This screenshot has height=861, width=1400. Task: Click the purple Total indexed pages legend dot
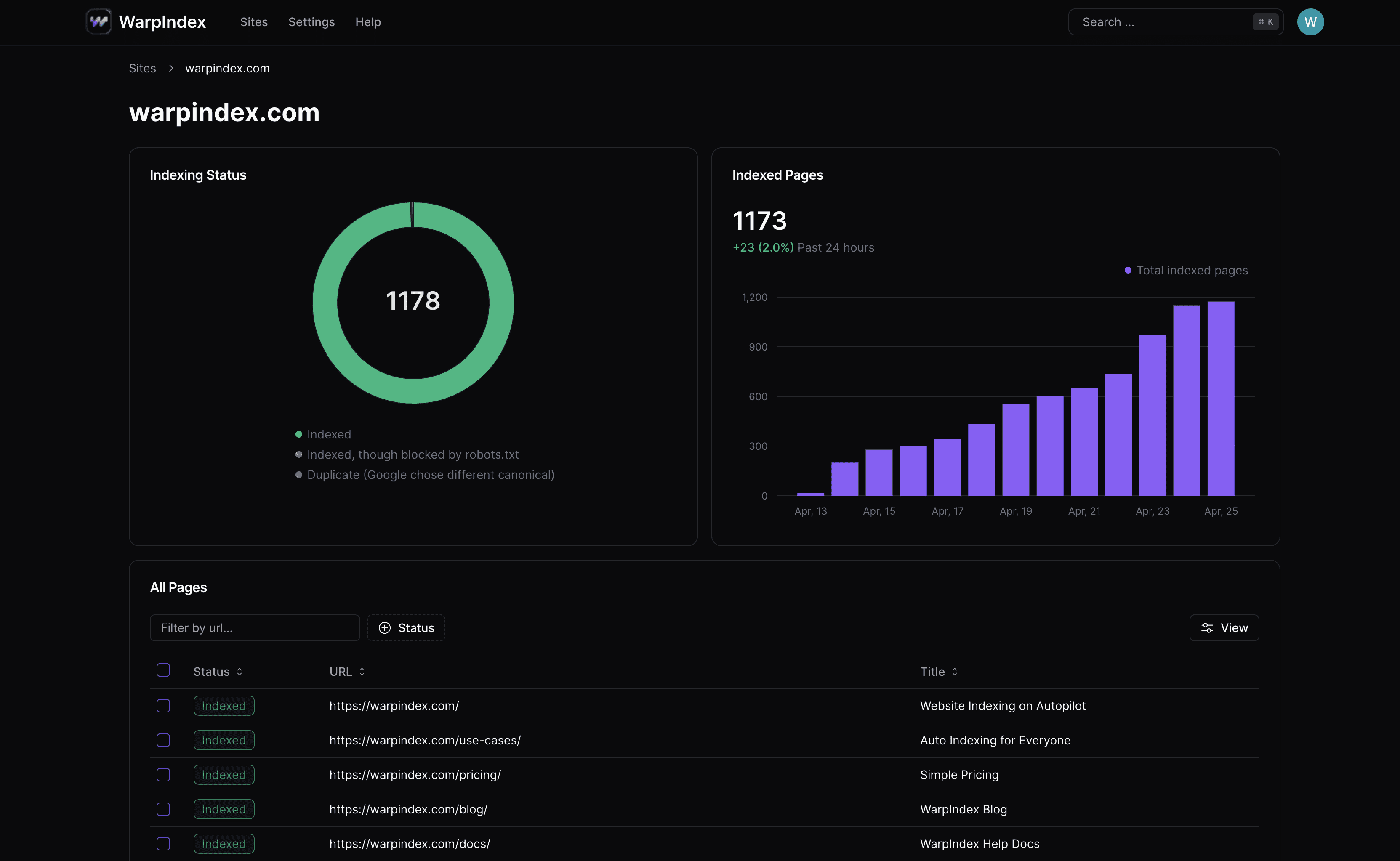pos(1127,271)
